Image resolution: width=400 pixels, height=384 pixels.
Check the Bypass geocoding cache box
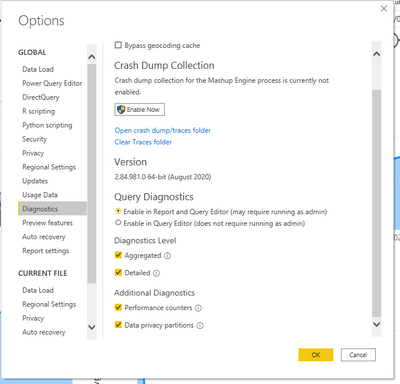118,45
